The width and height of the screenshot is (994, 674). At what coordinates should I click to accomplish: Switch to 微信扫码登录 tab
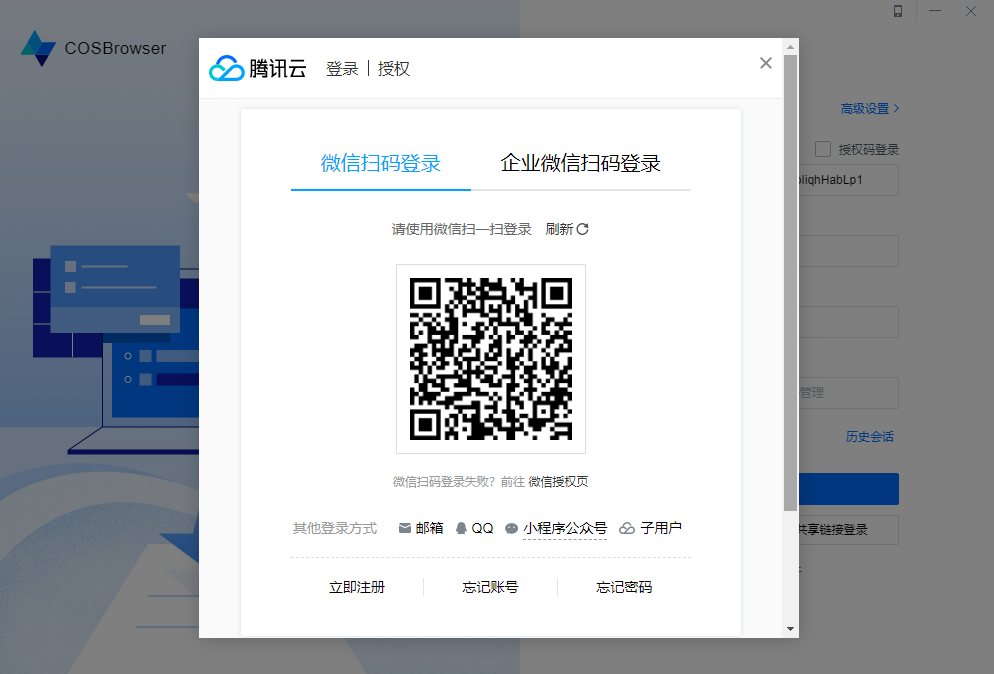click(x=380, y=164)
